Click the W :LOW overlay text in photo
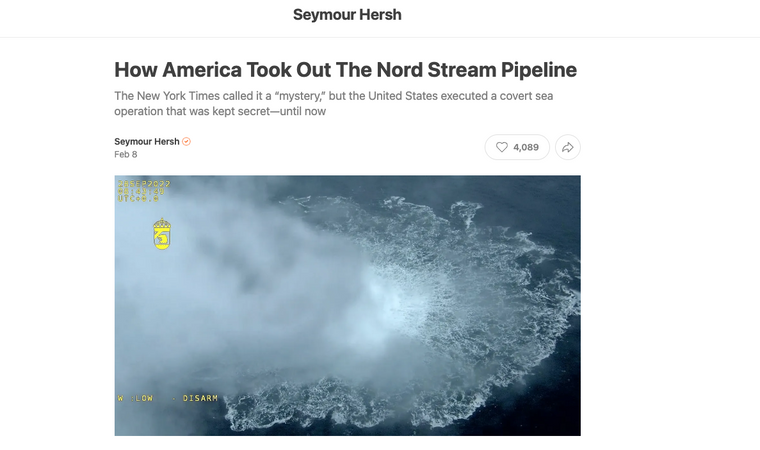The height and width of the screenshot is (450, 760). click(135, 398)
